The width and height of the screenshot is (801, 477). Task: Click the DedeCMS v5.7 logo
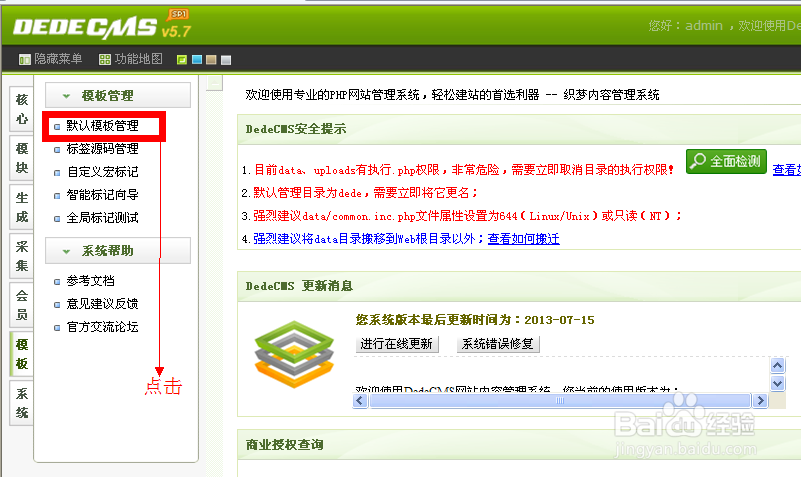coord(101,27)
